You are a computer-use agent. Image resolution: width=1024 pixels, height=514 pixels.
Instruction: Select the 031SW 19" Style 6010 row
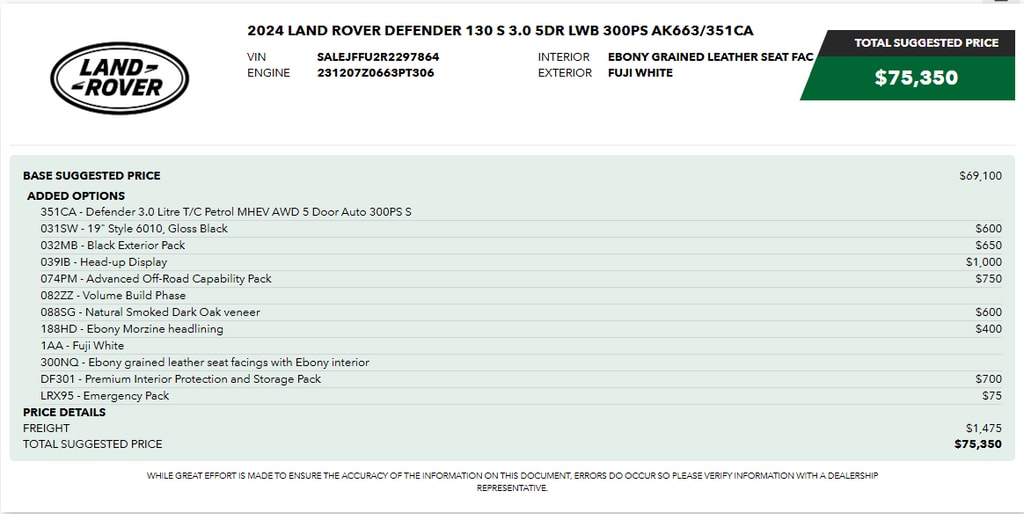click(521, 229)
